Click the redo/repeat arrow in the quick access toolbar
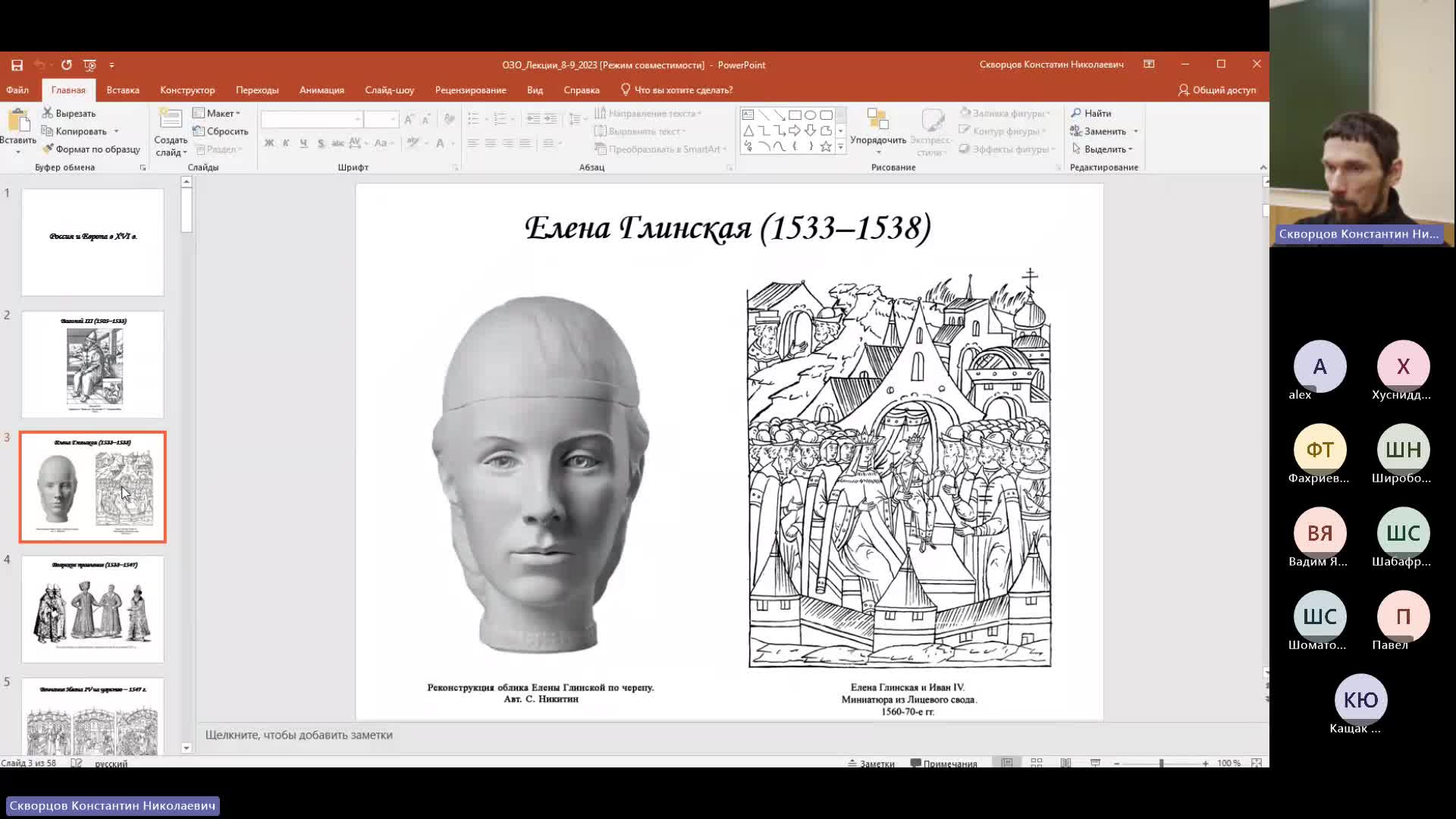The height and width of the screenshot is (819, 1456). pyautogui.click(x=66, y=65)
